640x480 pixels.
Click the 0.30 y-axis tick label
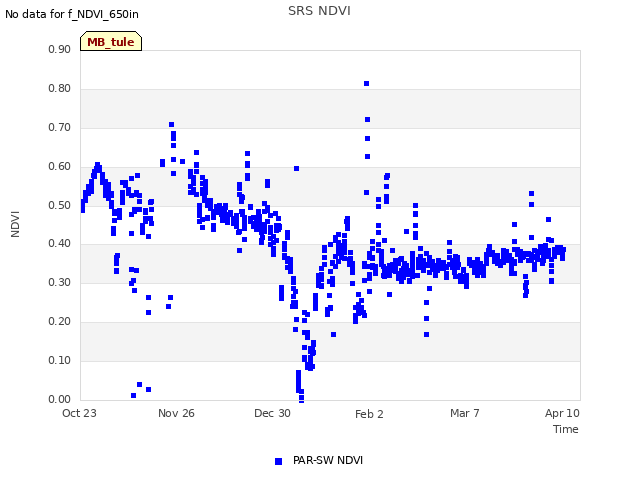tap(60, 282)
